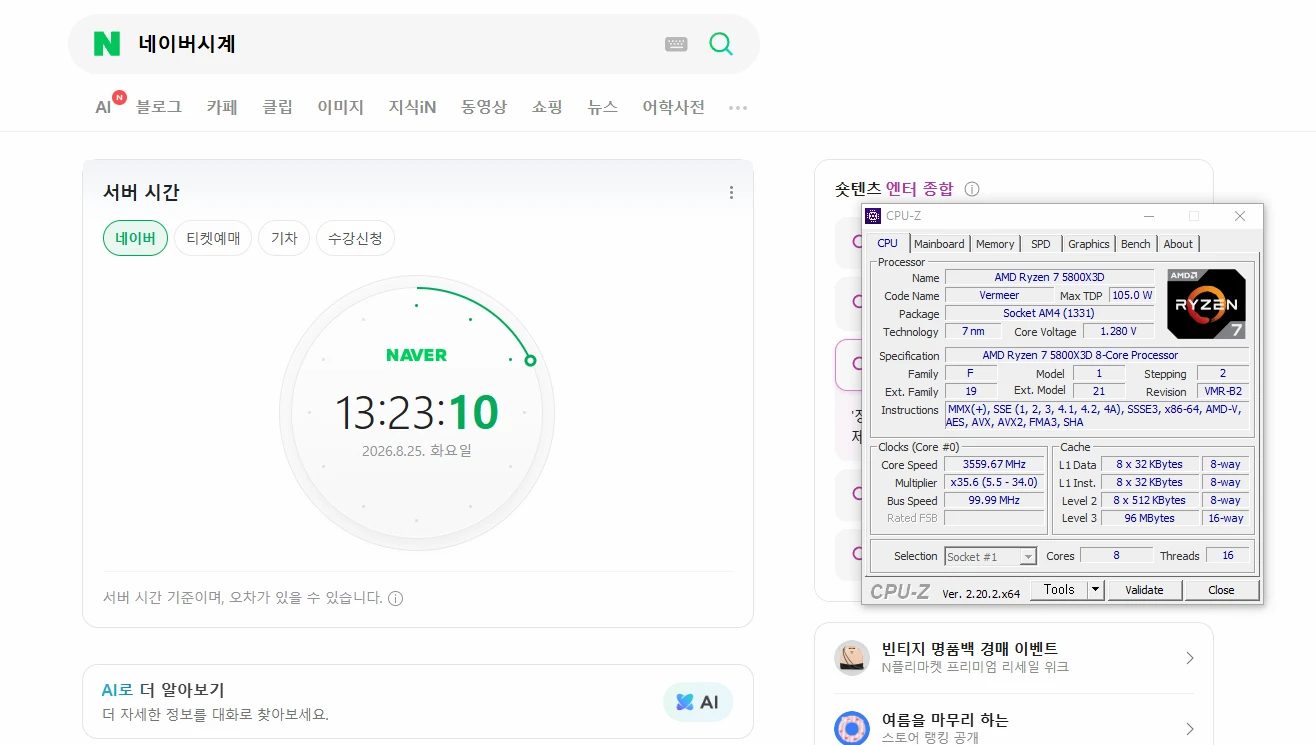Open the Memory tab in CPU-Z
The image size is (1316, 745).
995,244
